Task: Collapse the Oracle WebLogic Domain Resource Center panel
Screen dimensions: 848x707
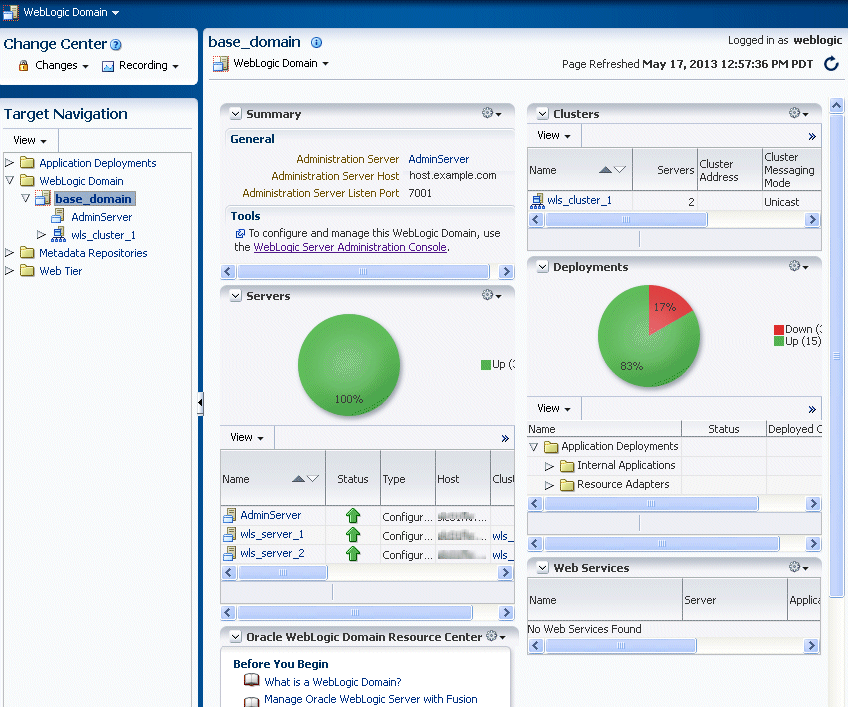Action: [236, 637]
